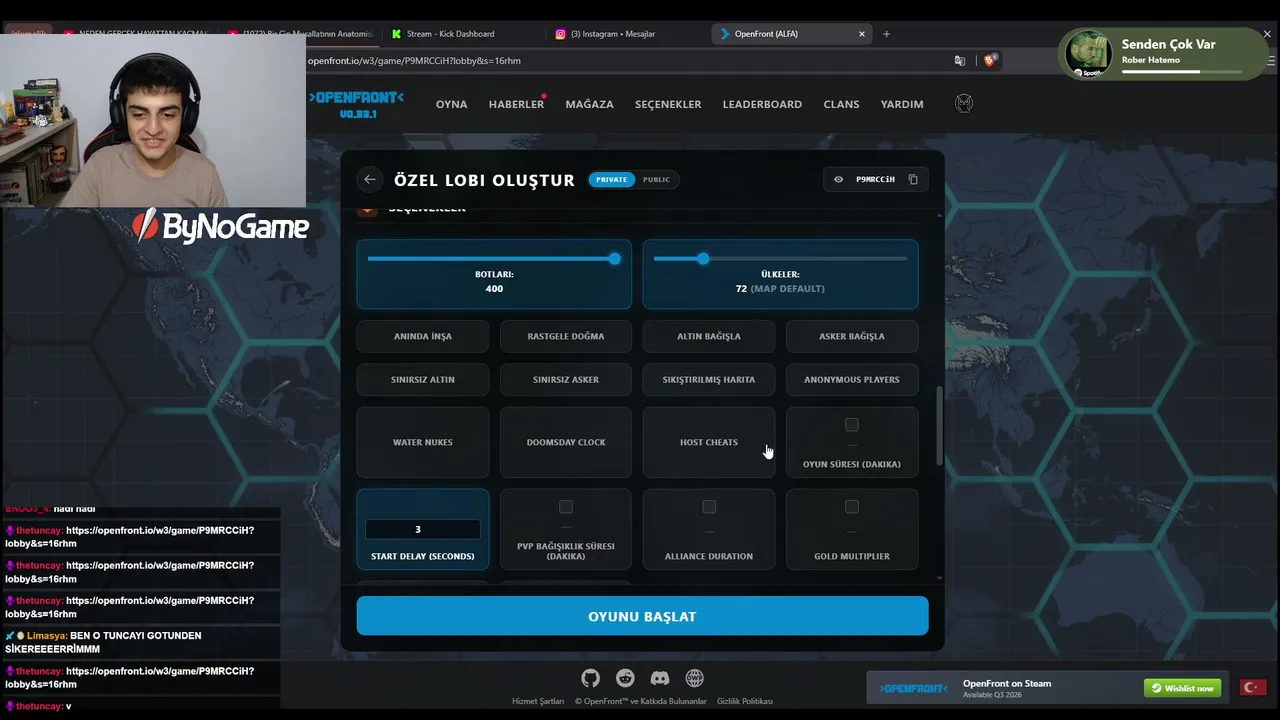Screen dimensions: 1280x720
Task: Click the Botları slider handle
Action: tap(614, 259)
